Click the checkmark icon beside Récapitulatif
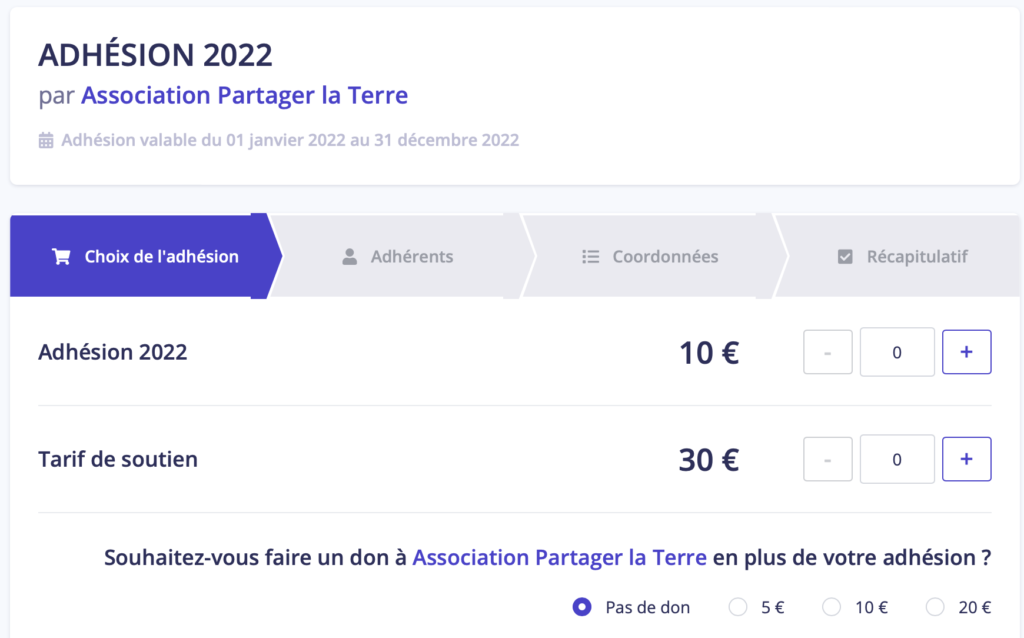The image size is (1024, 638). coord(845,257)
